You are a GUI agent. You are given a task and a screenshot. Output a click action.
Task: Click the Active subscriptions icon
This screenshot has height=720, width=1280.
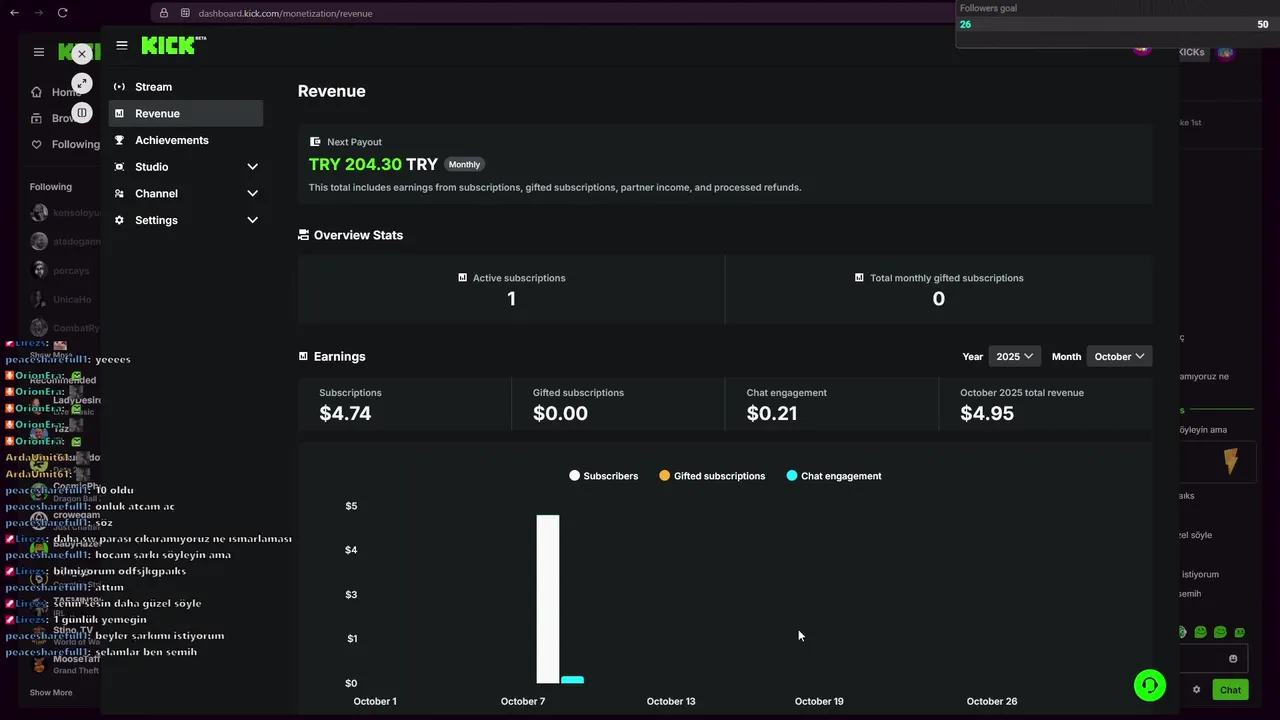pos(462,278)
